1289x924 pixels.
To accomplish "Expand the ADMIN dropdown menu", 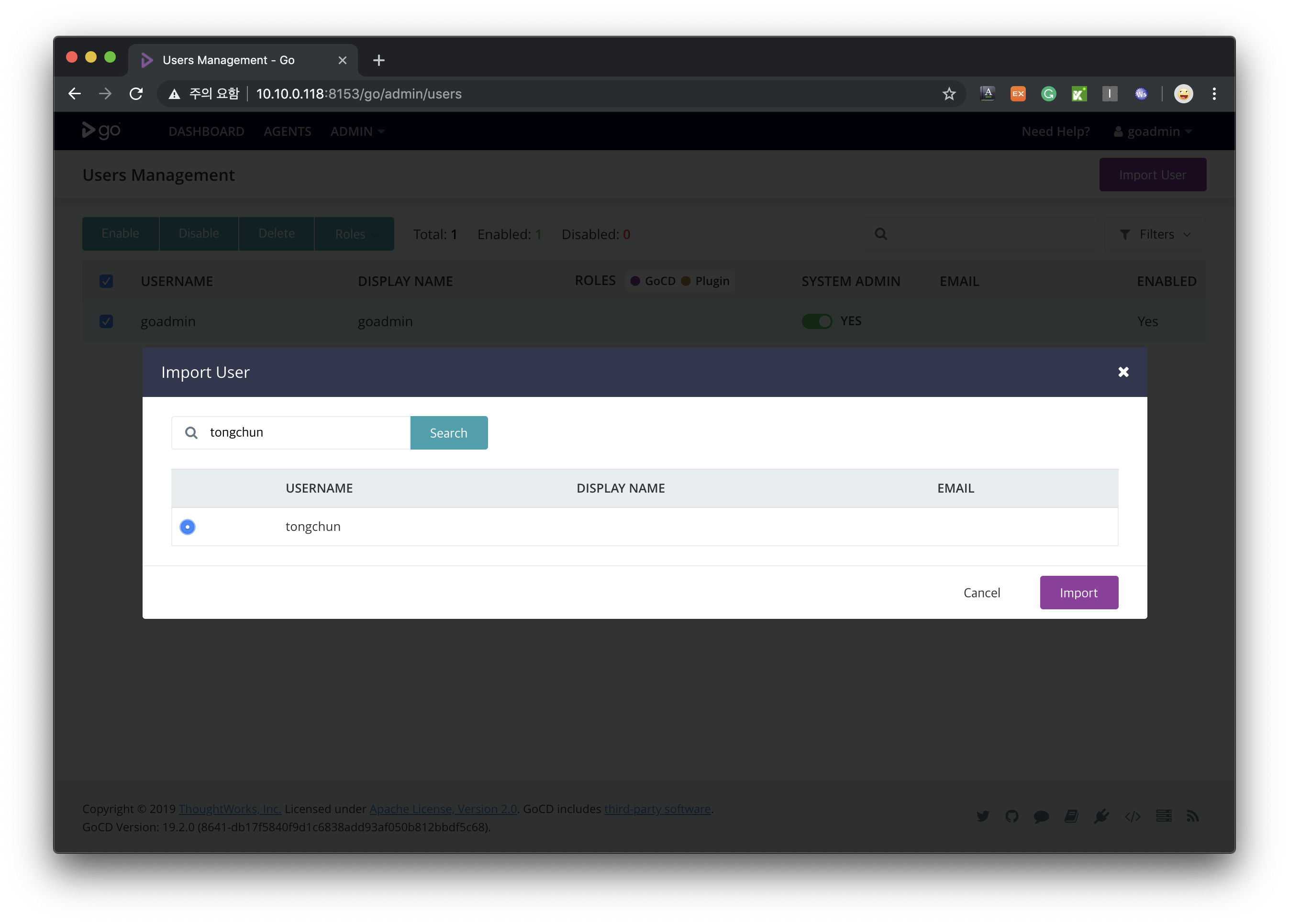I will pos(357,131).
